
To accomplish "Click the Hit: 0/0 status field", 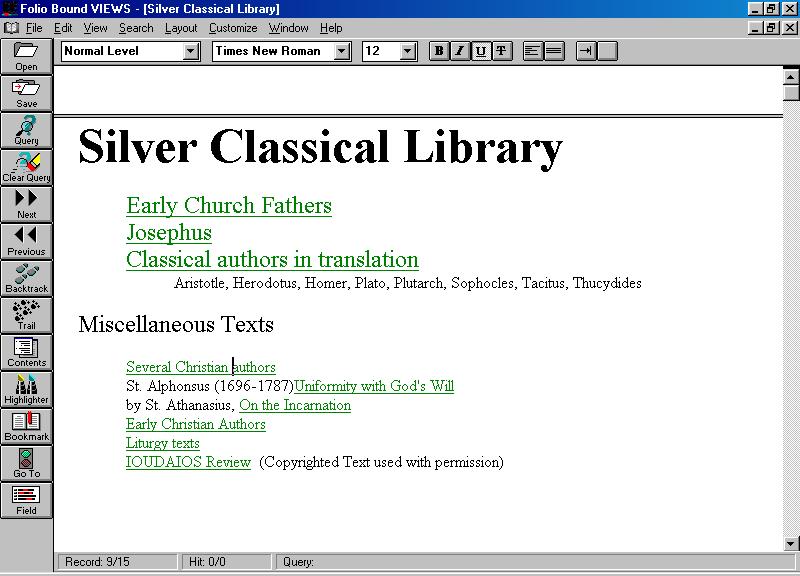I will tap(227, 562).
